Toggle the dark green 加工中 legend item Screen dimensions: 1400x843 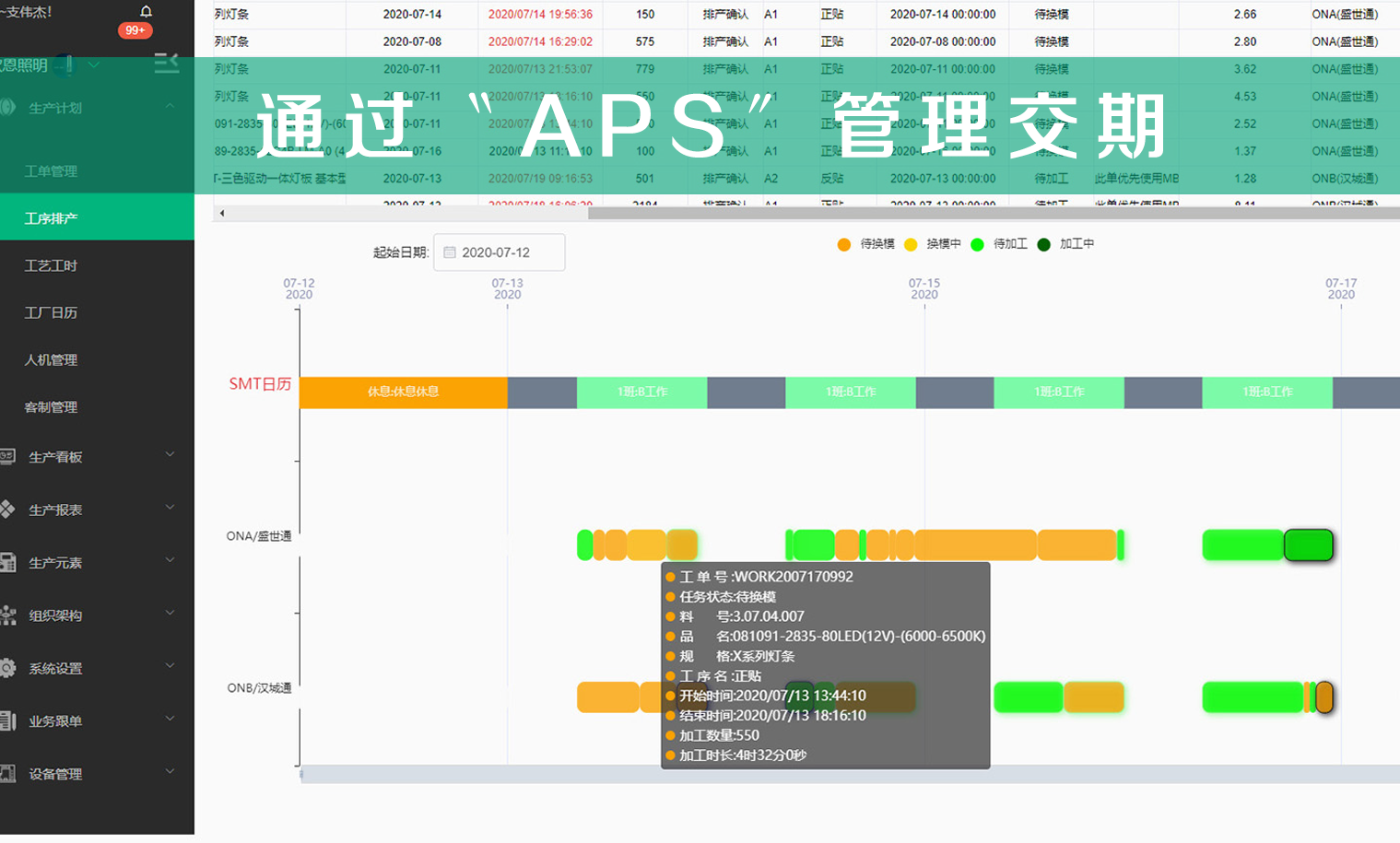pyautogui.click(x=1042, y=244)
